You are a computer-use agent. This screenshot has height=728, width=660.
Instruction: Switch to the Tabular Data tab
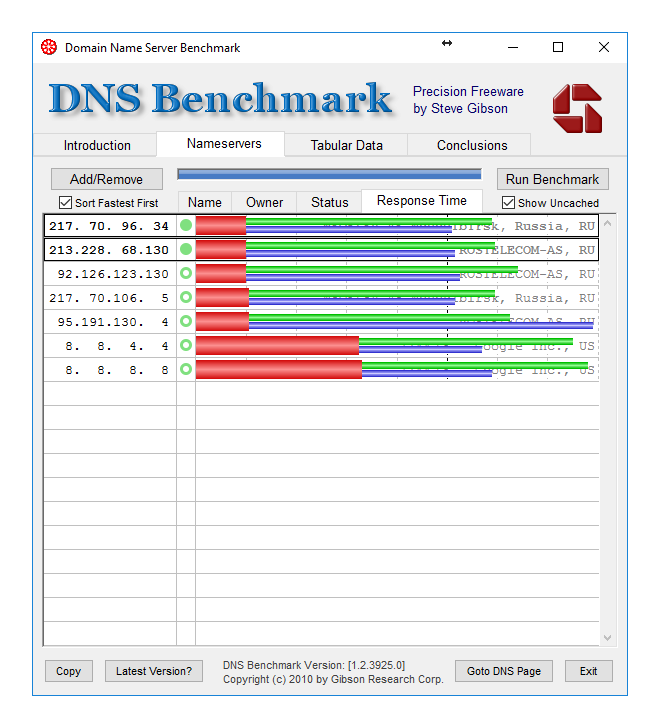[x=346, y=145]
